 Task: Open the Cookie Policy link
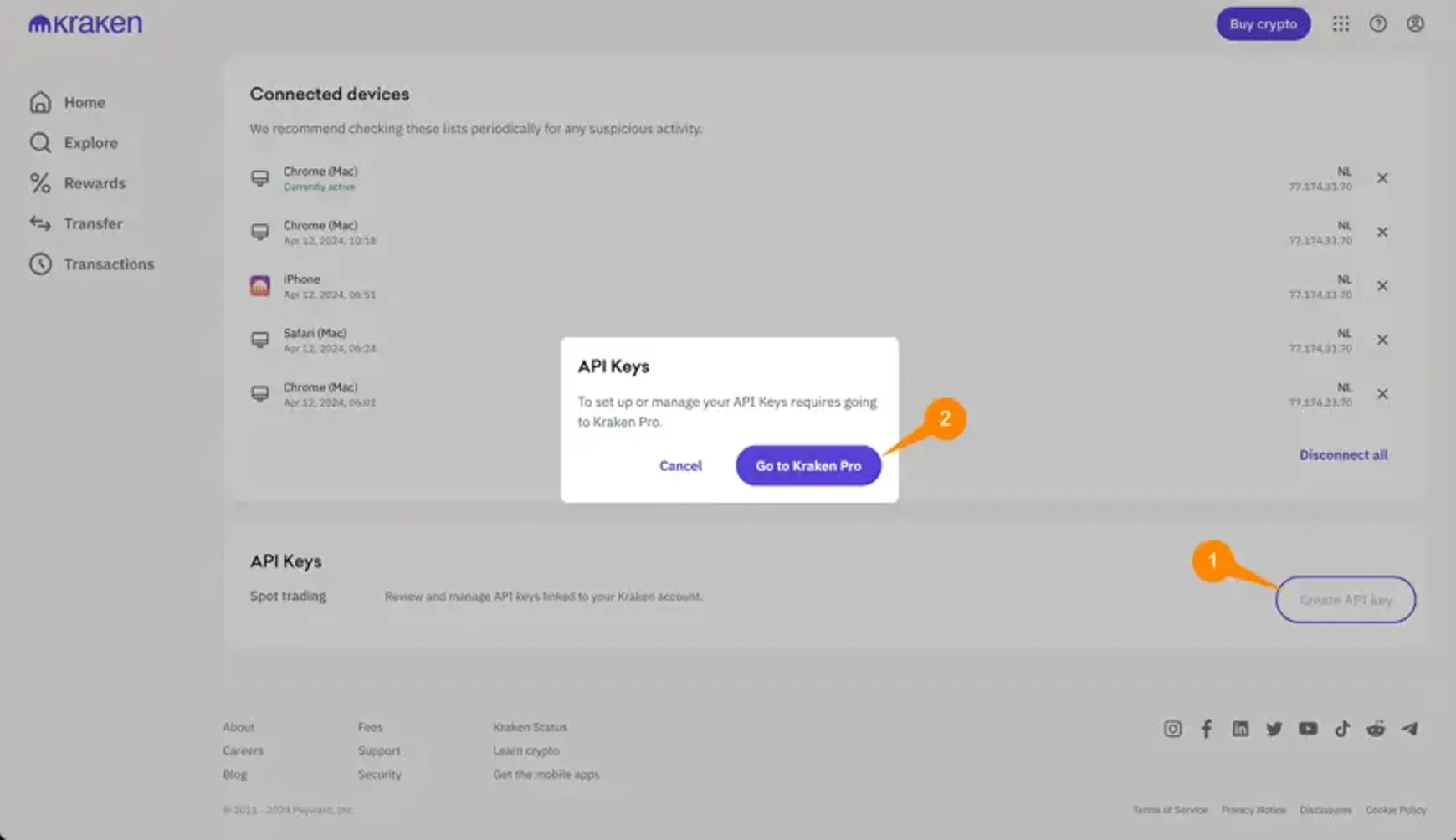click(x=1395, y=810)
